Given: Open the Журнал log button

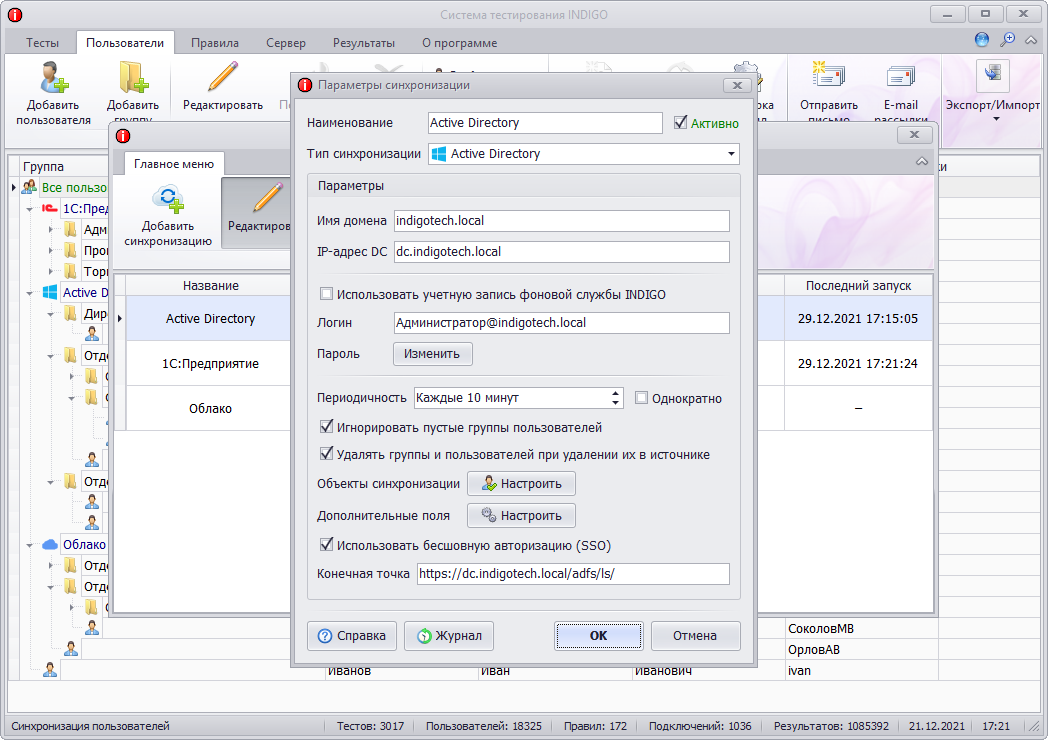Looking at the screenshot, I should click(448, 636).
